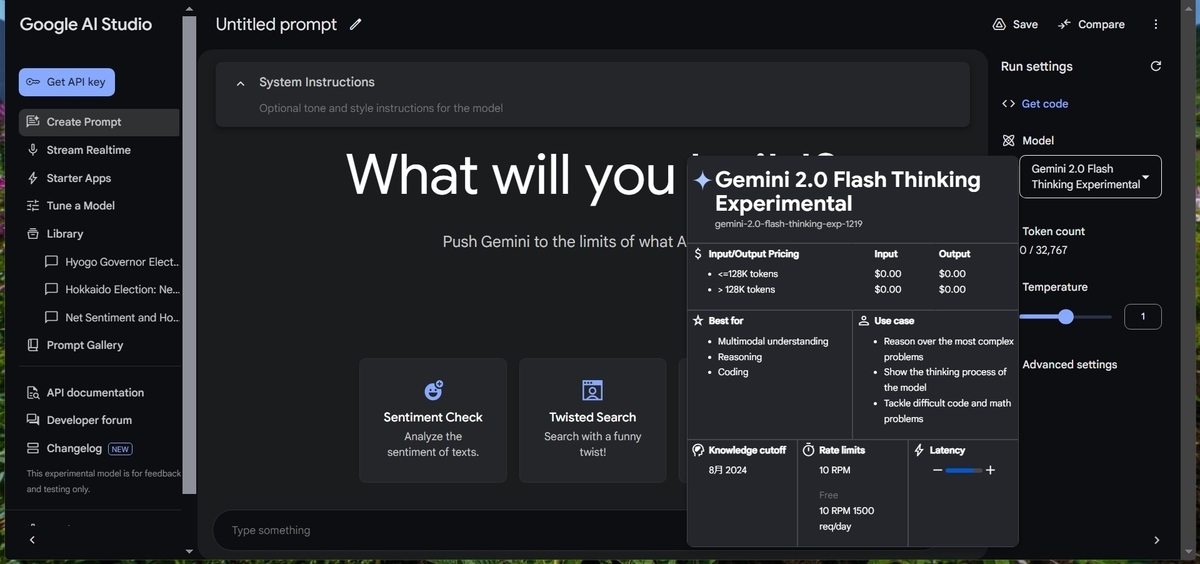
Task: Click the sidebar scrollbar up arrow
Action: click(x=190, y=10)
